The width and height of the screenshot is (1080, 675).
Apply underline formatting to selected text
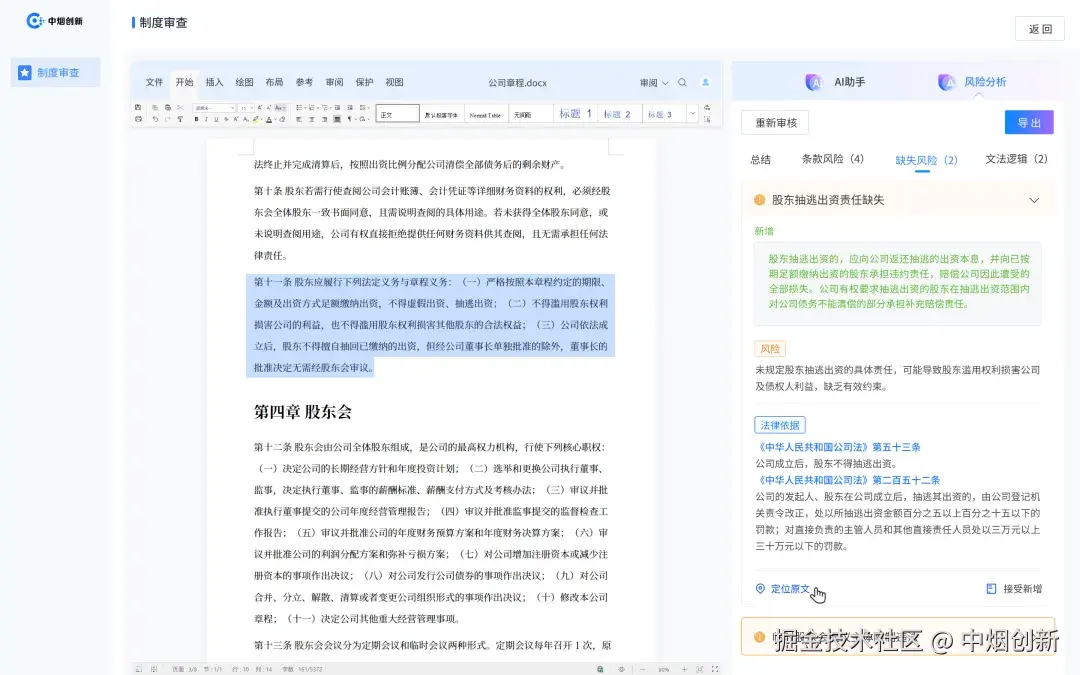216,118
